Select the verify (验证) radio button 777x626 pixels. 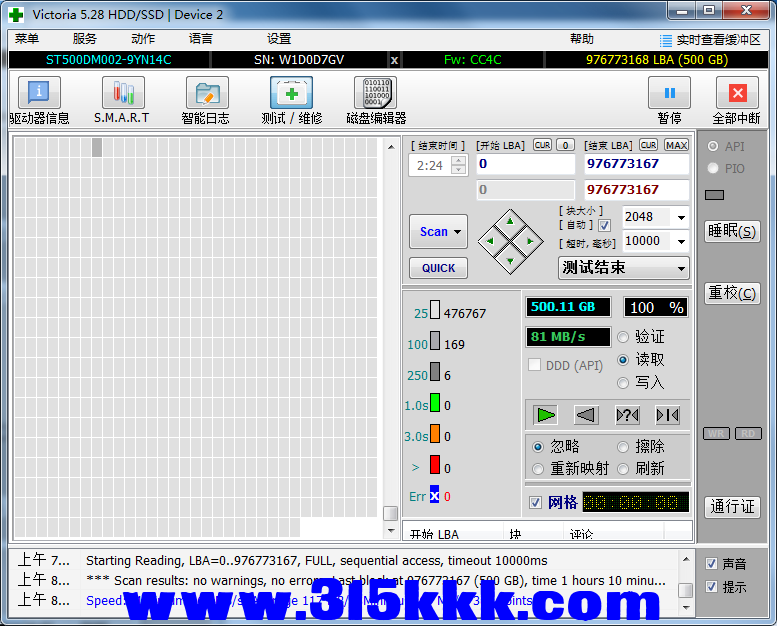[623, 337]
